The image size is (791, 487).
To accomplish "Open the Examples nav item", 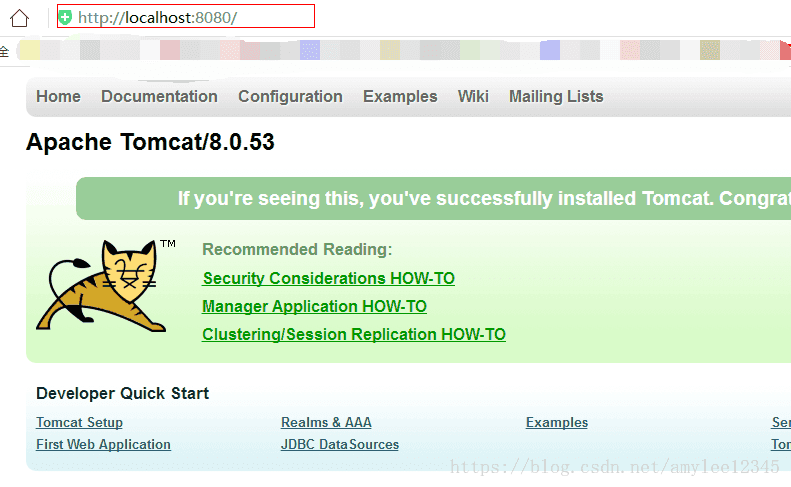I will tap(400, 96).
